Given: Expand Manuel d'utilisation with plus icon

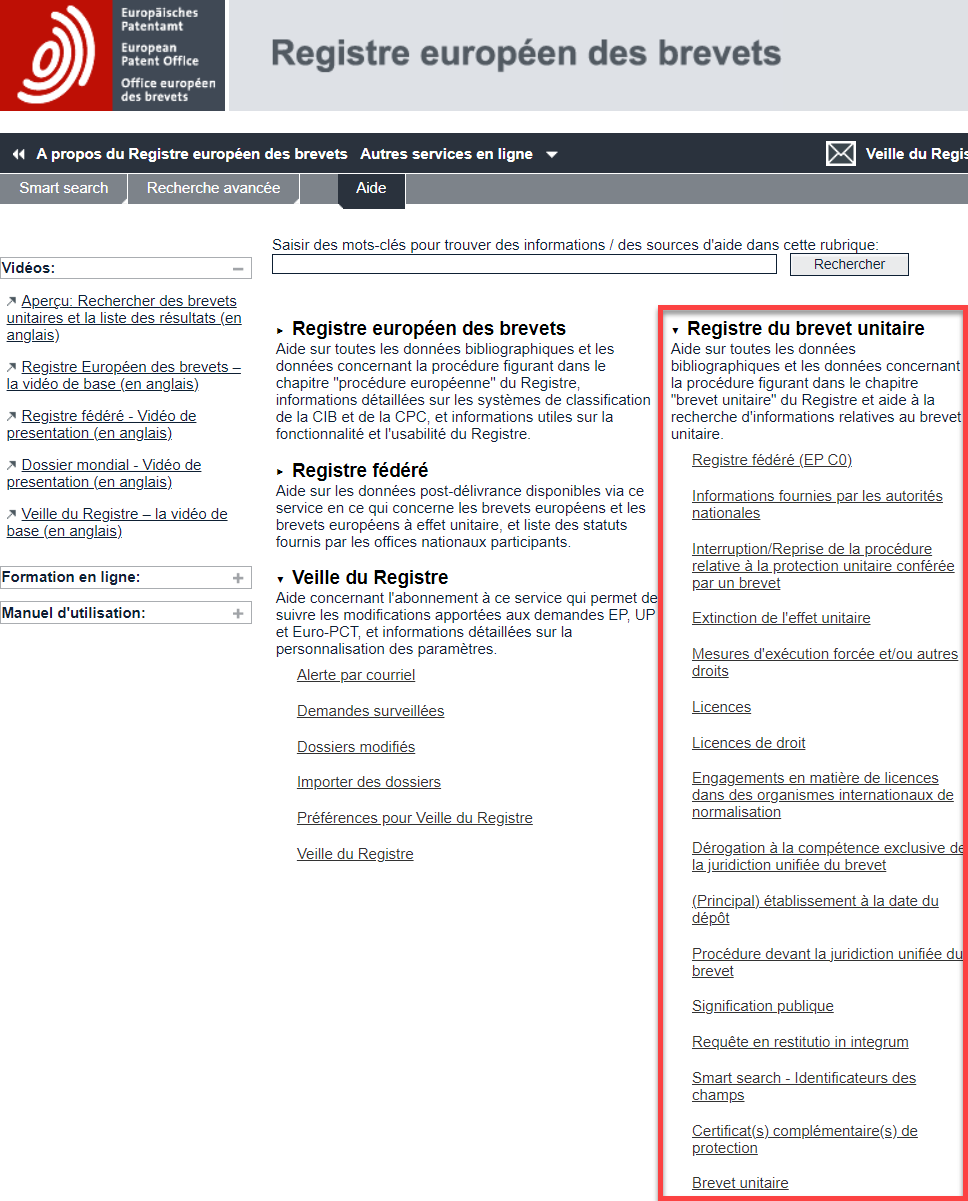Looking at the screenshot, I should 238,613.
